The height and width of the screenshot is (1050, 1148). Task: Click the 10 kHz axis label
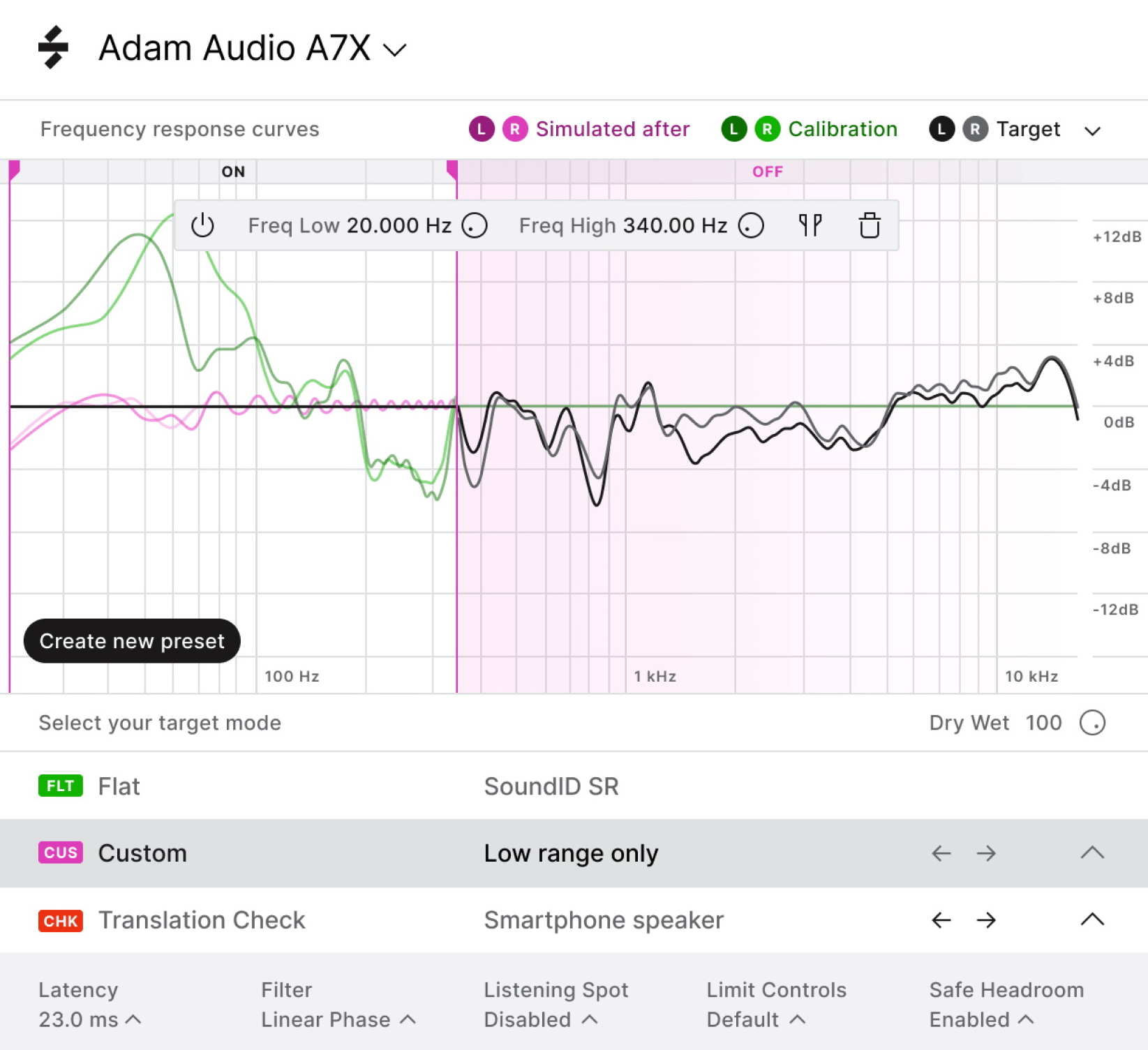pyautogui.click(x=1031, y=676)
